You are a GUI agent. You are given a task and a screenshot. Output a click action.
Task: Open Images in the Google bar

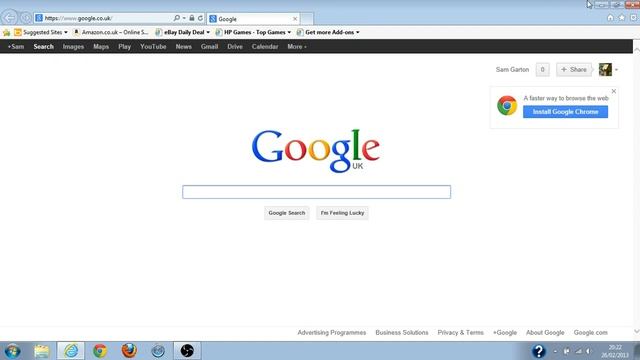pyautogui.click(x=73, y=47)
